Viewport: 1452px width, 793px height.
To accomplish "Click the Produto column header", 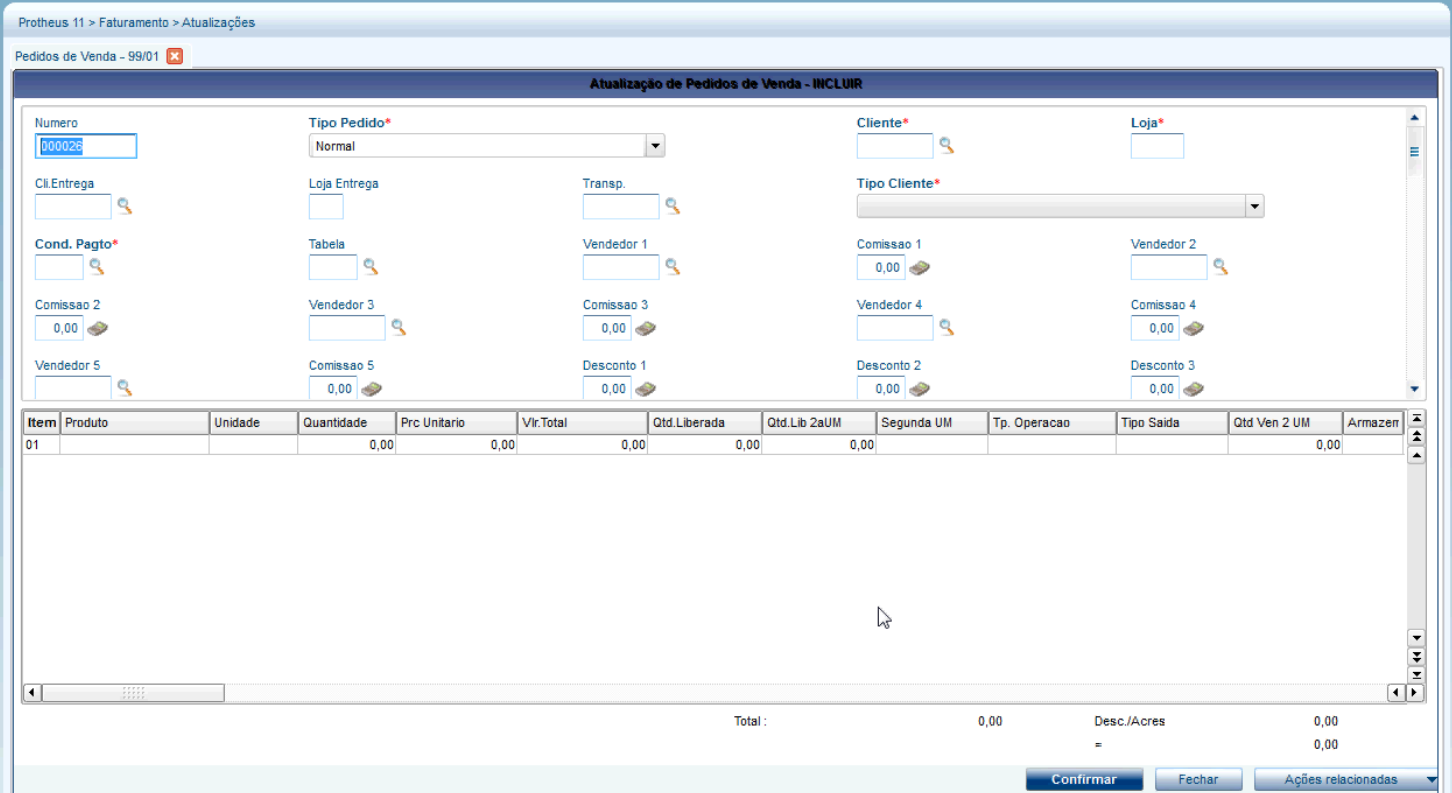I will point(134,423).
